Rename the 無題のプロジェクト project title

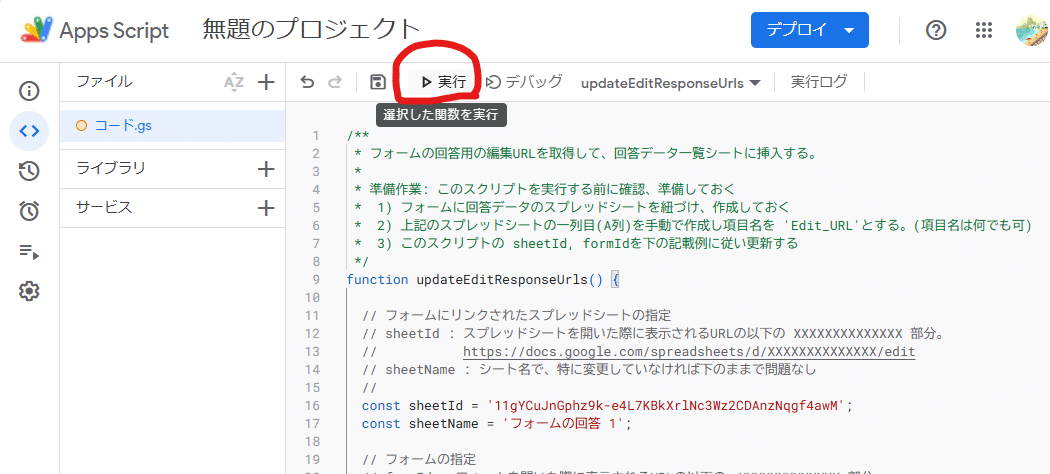[311, 30]
